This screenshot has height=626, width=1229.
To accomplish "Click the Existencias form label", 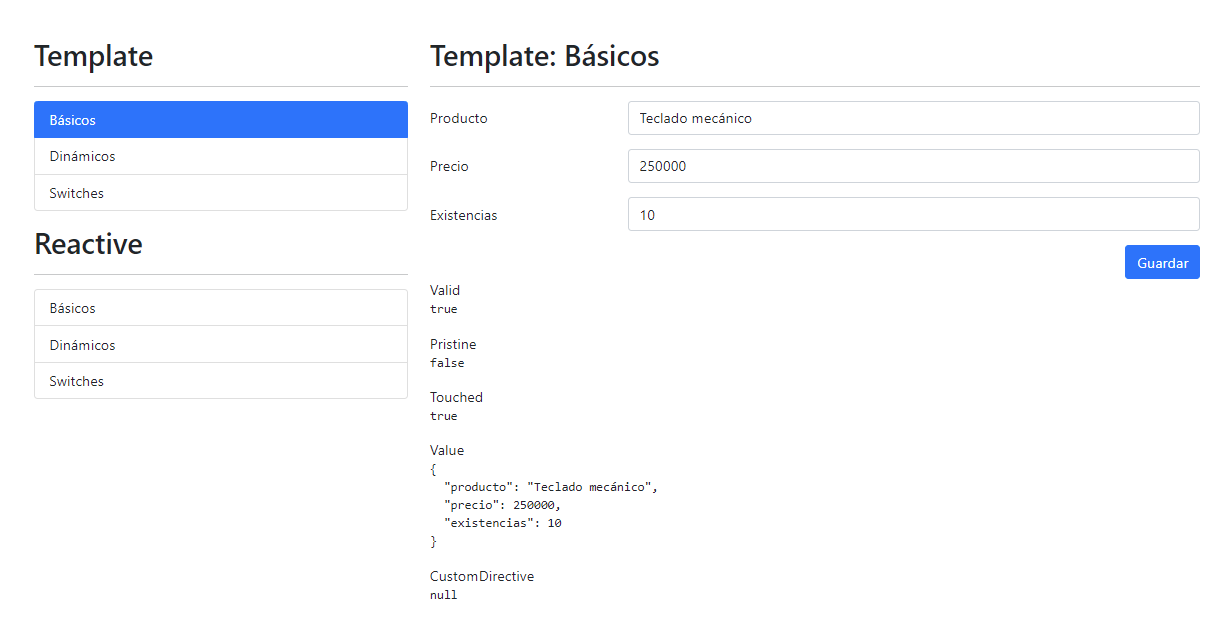I will 463,214.
